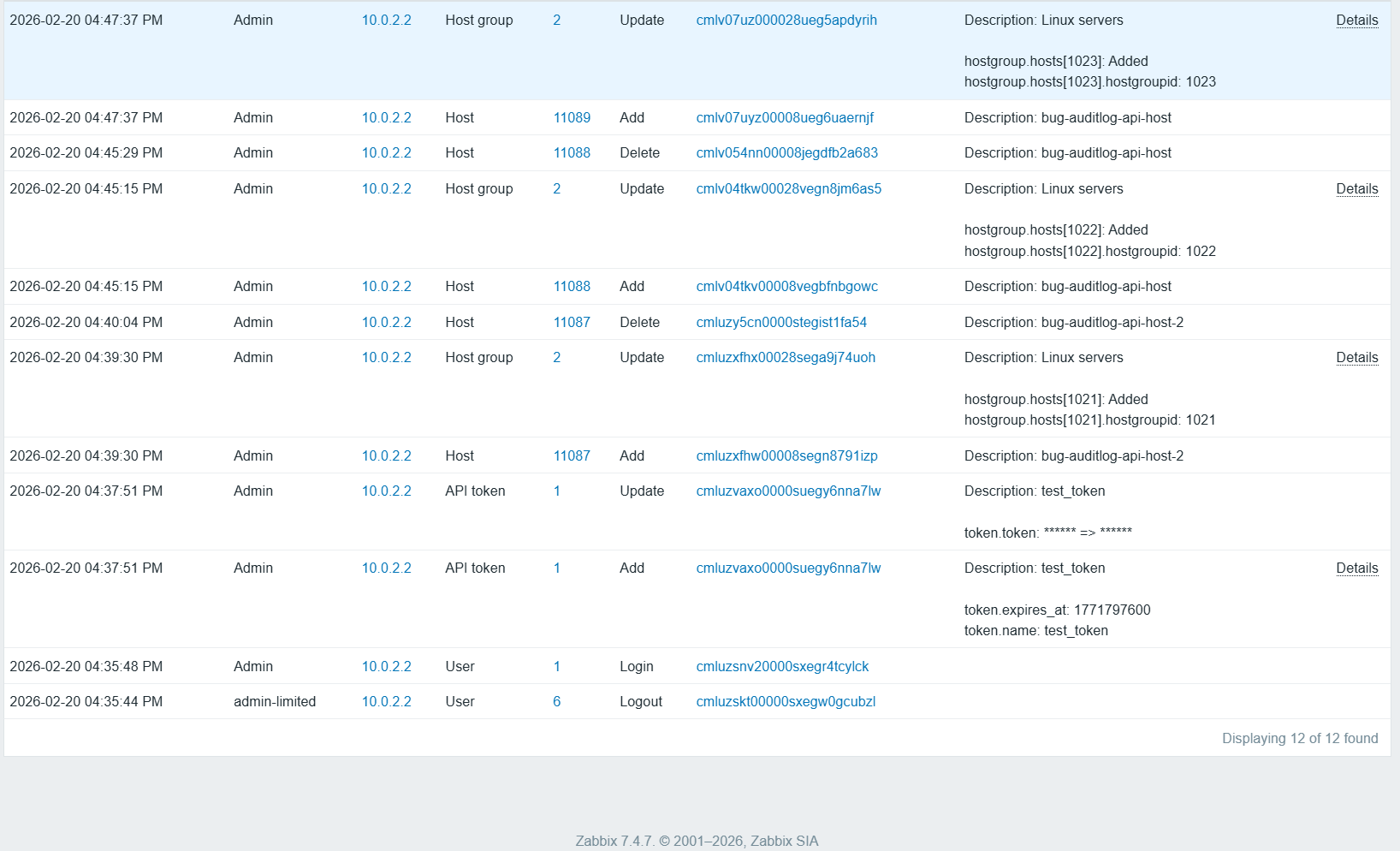Open recordset cmlv04tkw00028vegn8jm6as5

(x=788, y=189)
